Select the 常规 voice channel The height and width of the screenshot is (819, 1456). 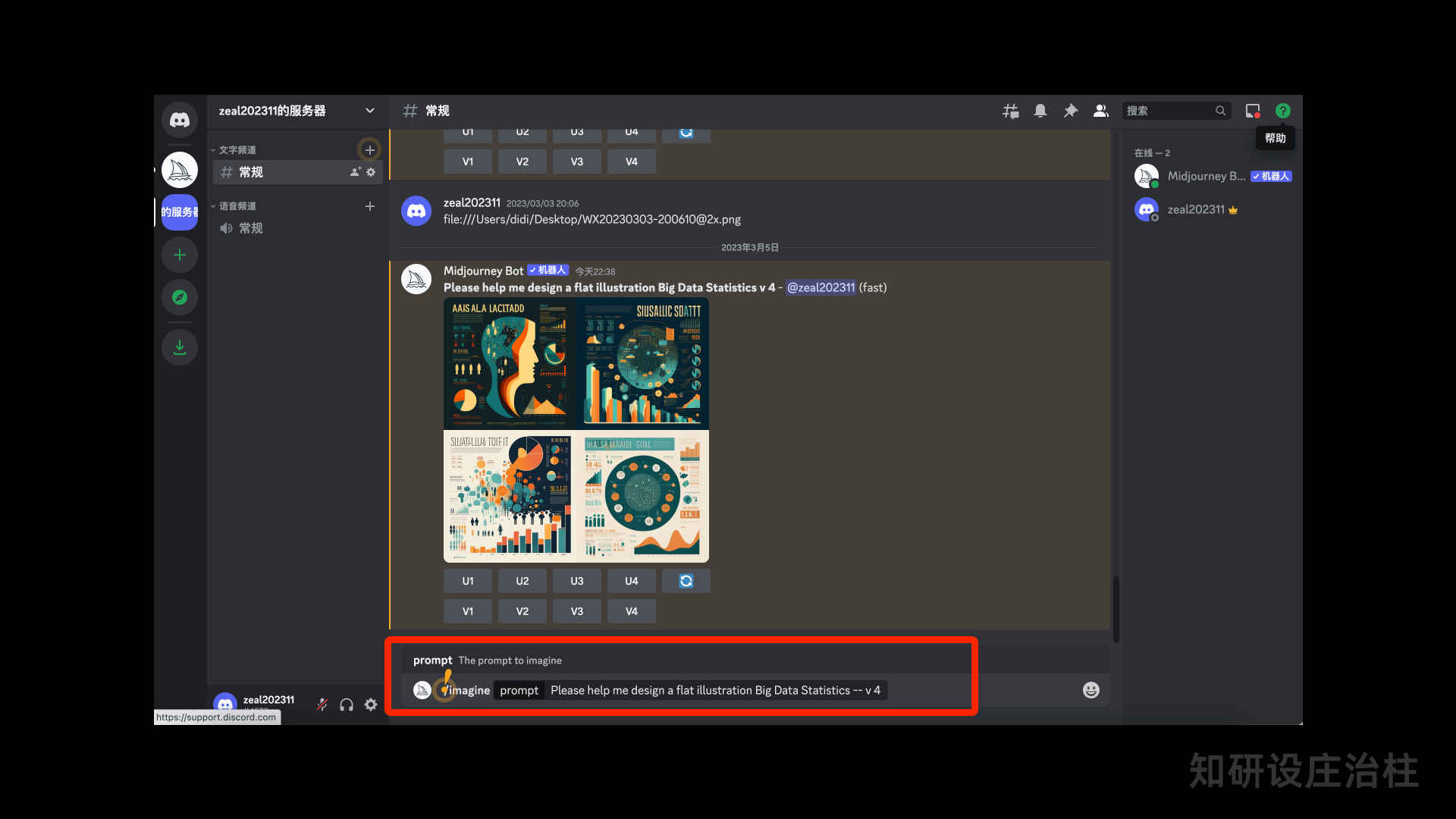(251, 228)
